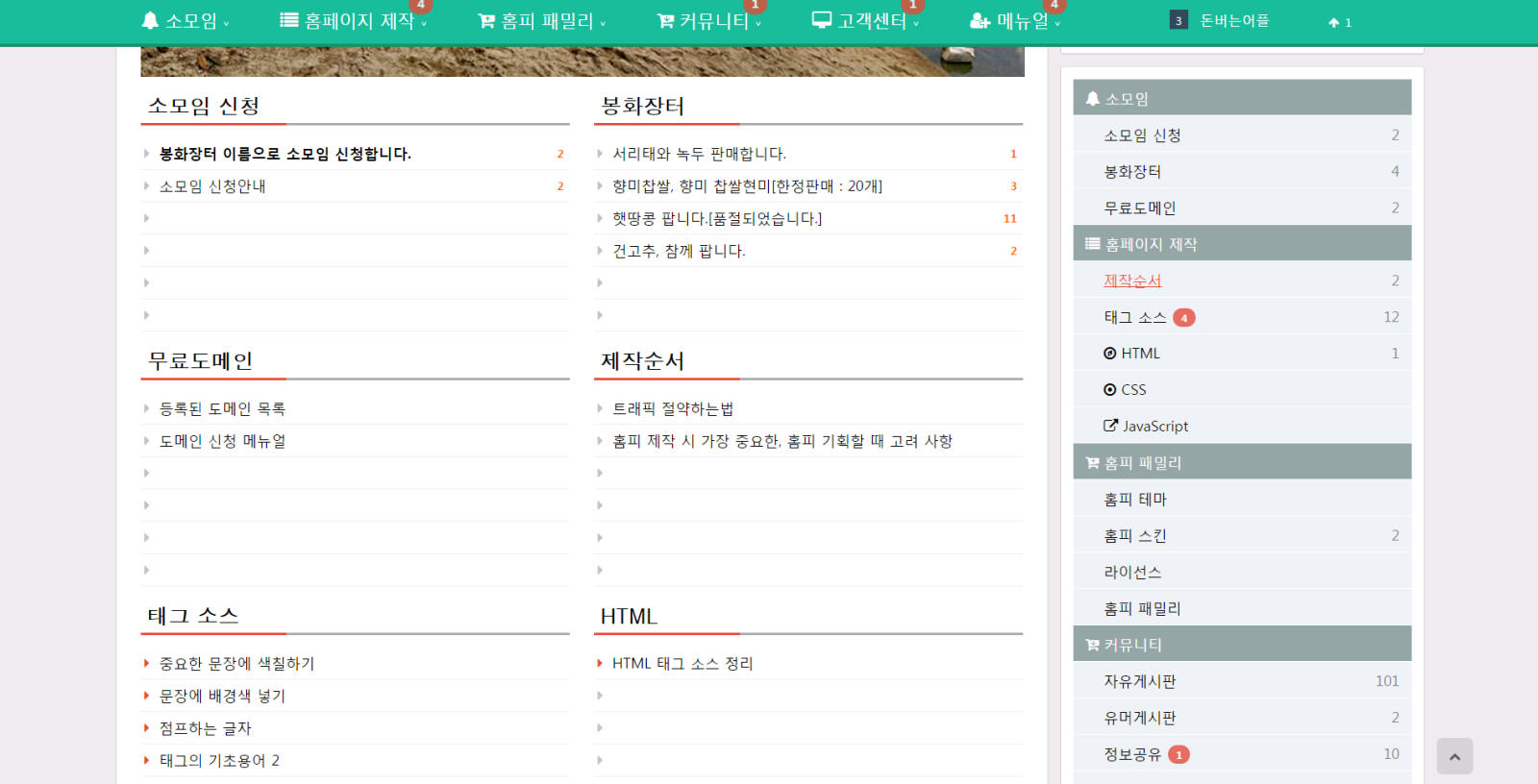Open the 트래픽 절약하는법 article link
Viewport: 1538px width, 784px height.
point(673,408)
